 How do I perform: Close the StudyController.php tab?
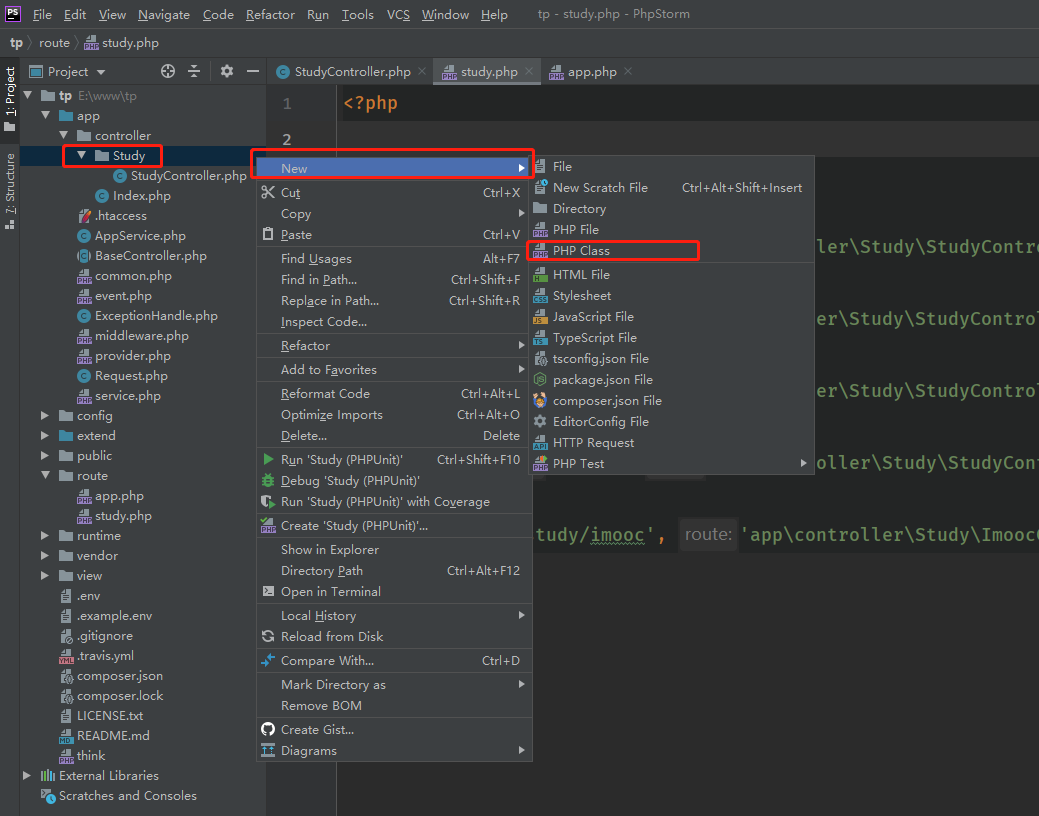coord(421,71)
